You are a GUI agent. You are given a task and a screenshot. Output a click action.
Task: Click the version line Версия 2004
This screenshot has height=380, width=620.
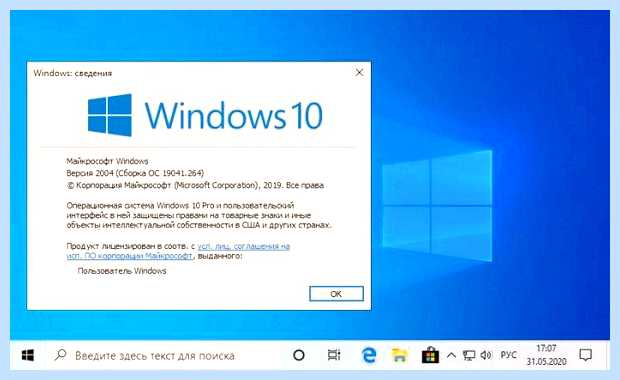[x=135, y=173]
